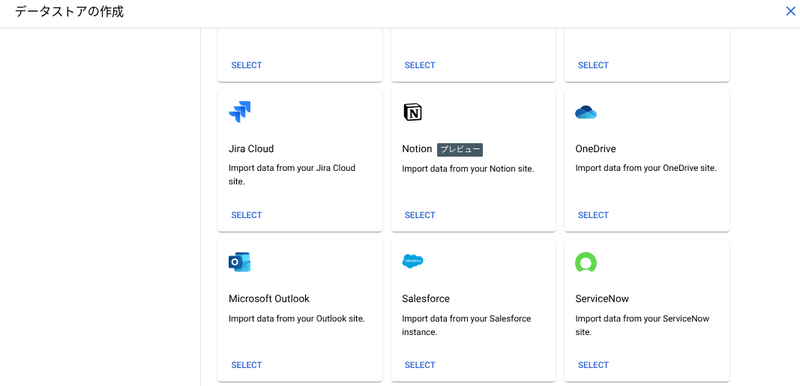Click the Notion logo icon
This screenshot has height=386, width=800.
point(412,112)
